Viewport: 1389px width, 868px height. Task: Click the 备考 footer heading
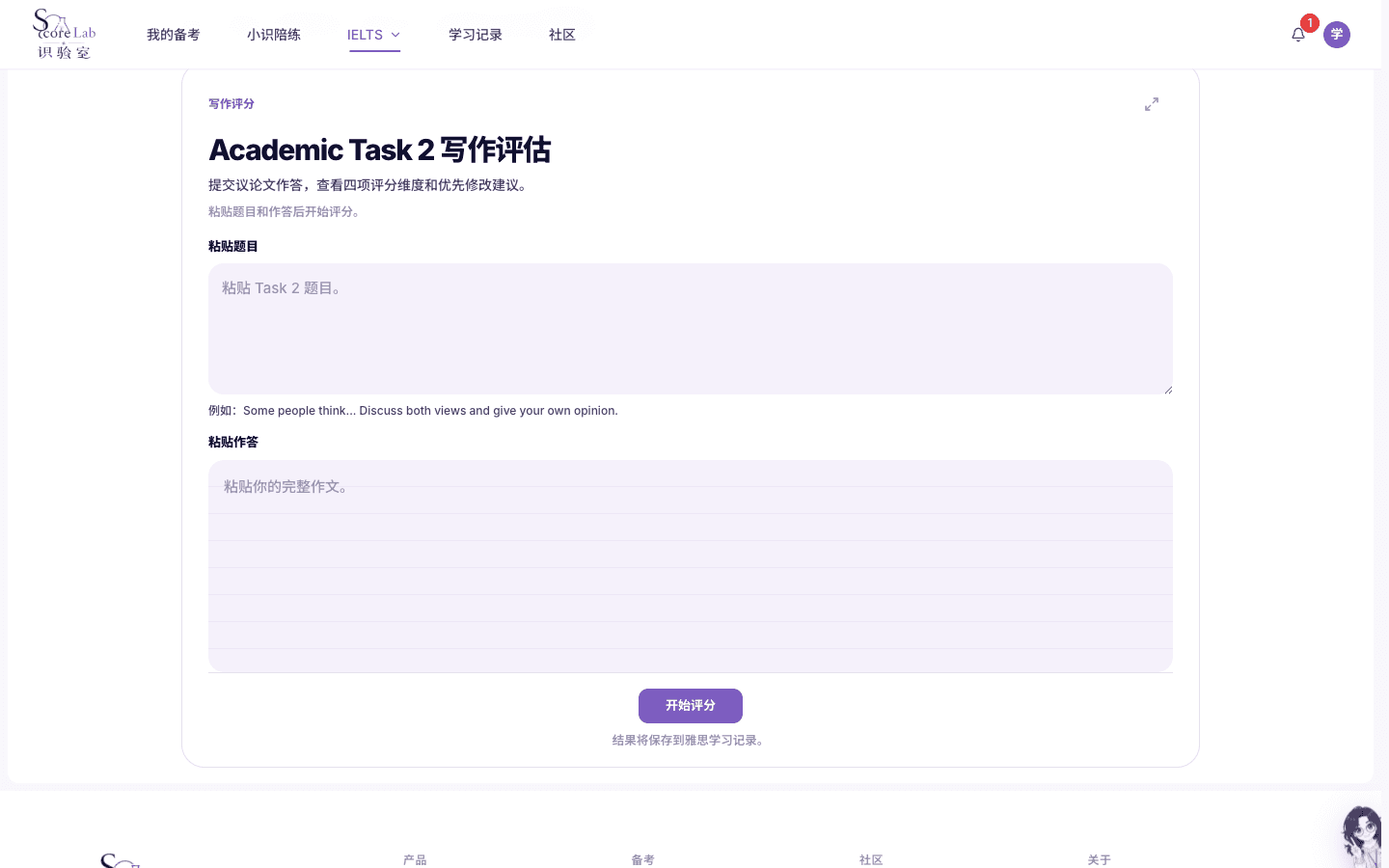tap(643, 860)
